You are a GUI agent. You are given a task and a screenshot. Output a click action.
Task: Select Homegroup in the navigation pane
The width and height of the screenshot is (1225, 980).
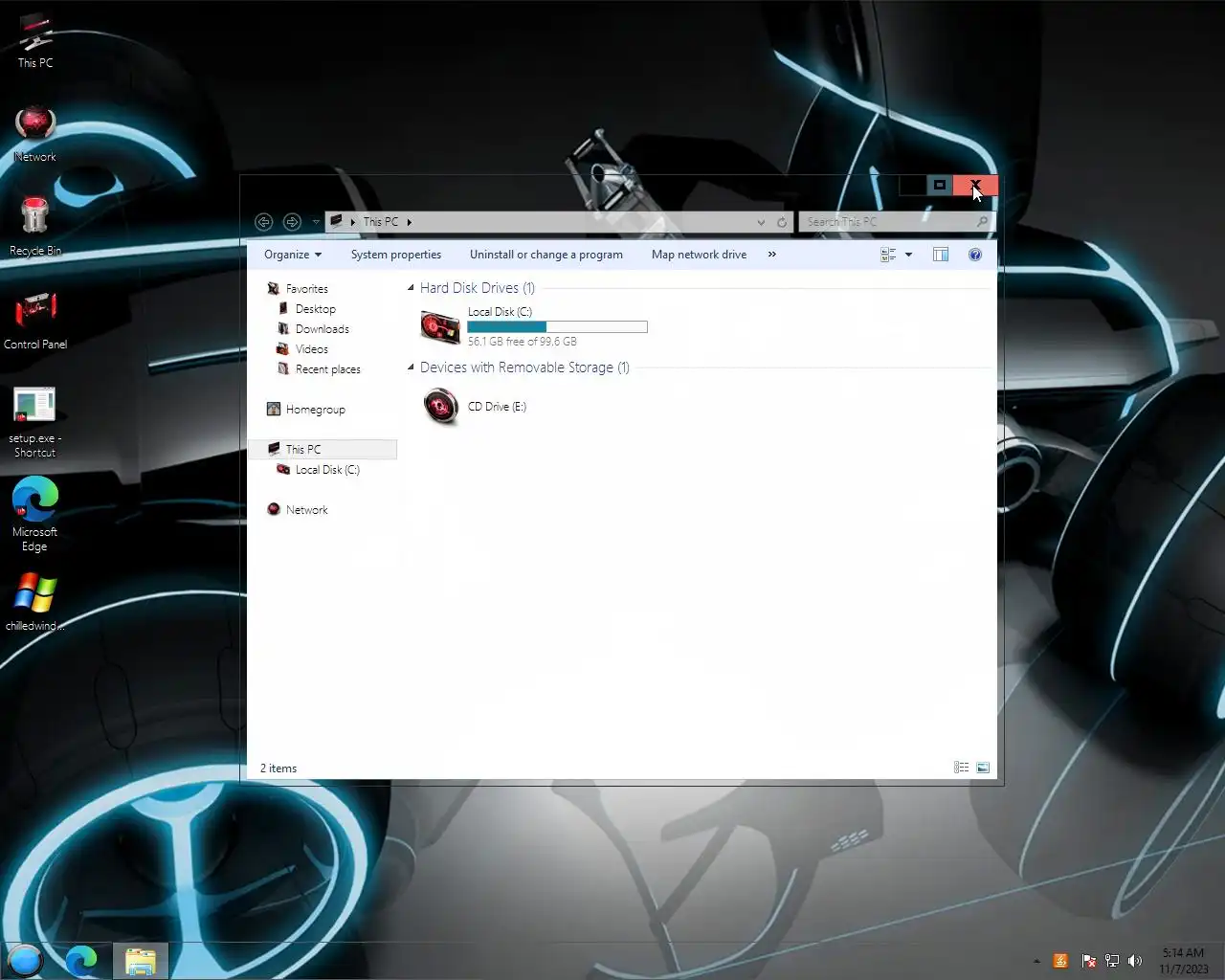point(316,410)
